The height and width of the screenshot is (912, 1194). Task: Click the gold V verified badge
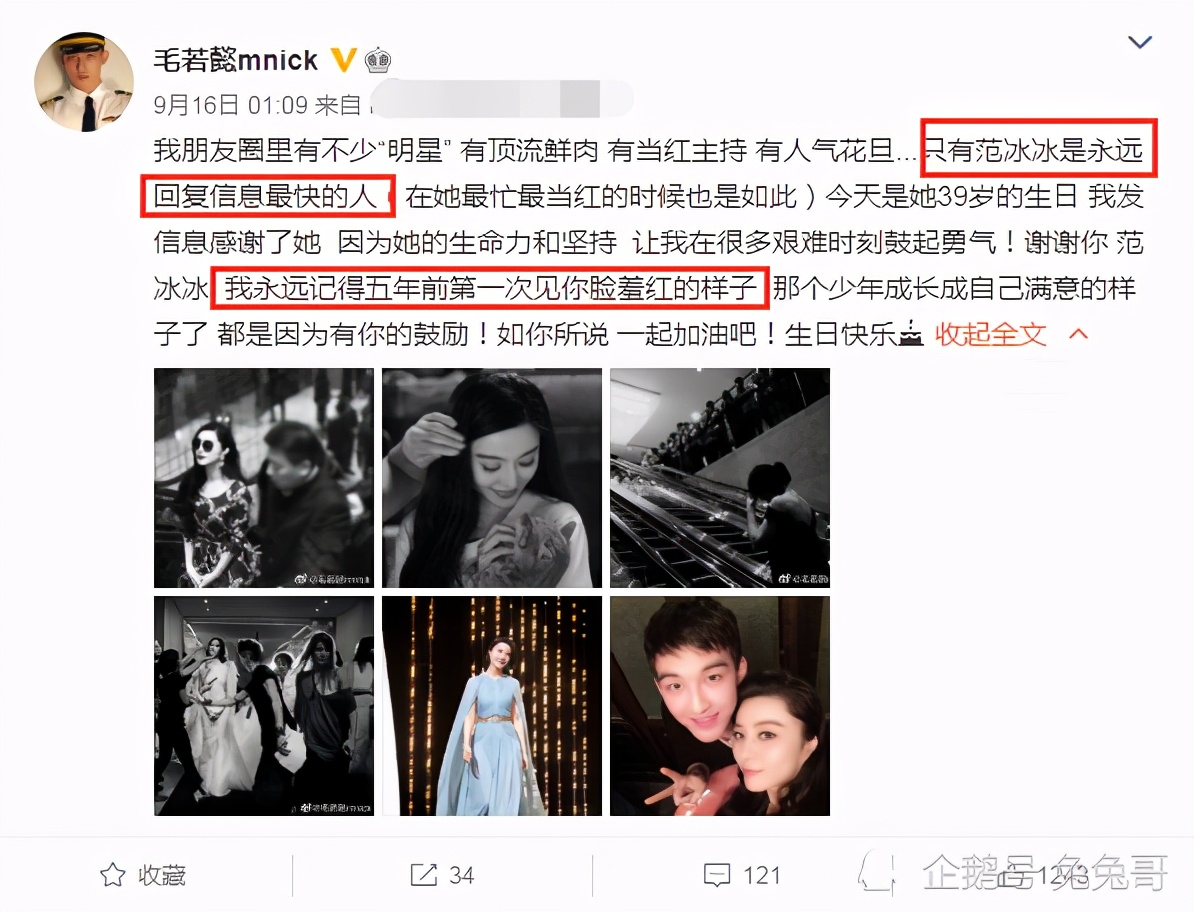(x=343, y=59)
